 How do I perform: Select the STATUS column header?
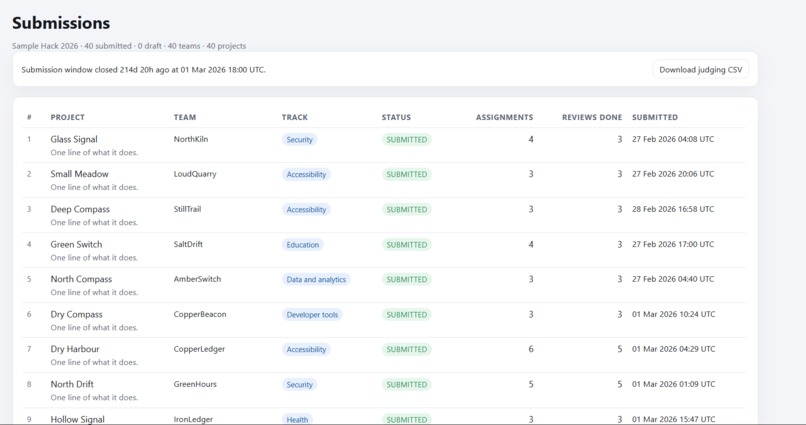click(x=396, y=117)
